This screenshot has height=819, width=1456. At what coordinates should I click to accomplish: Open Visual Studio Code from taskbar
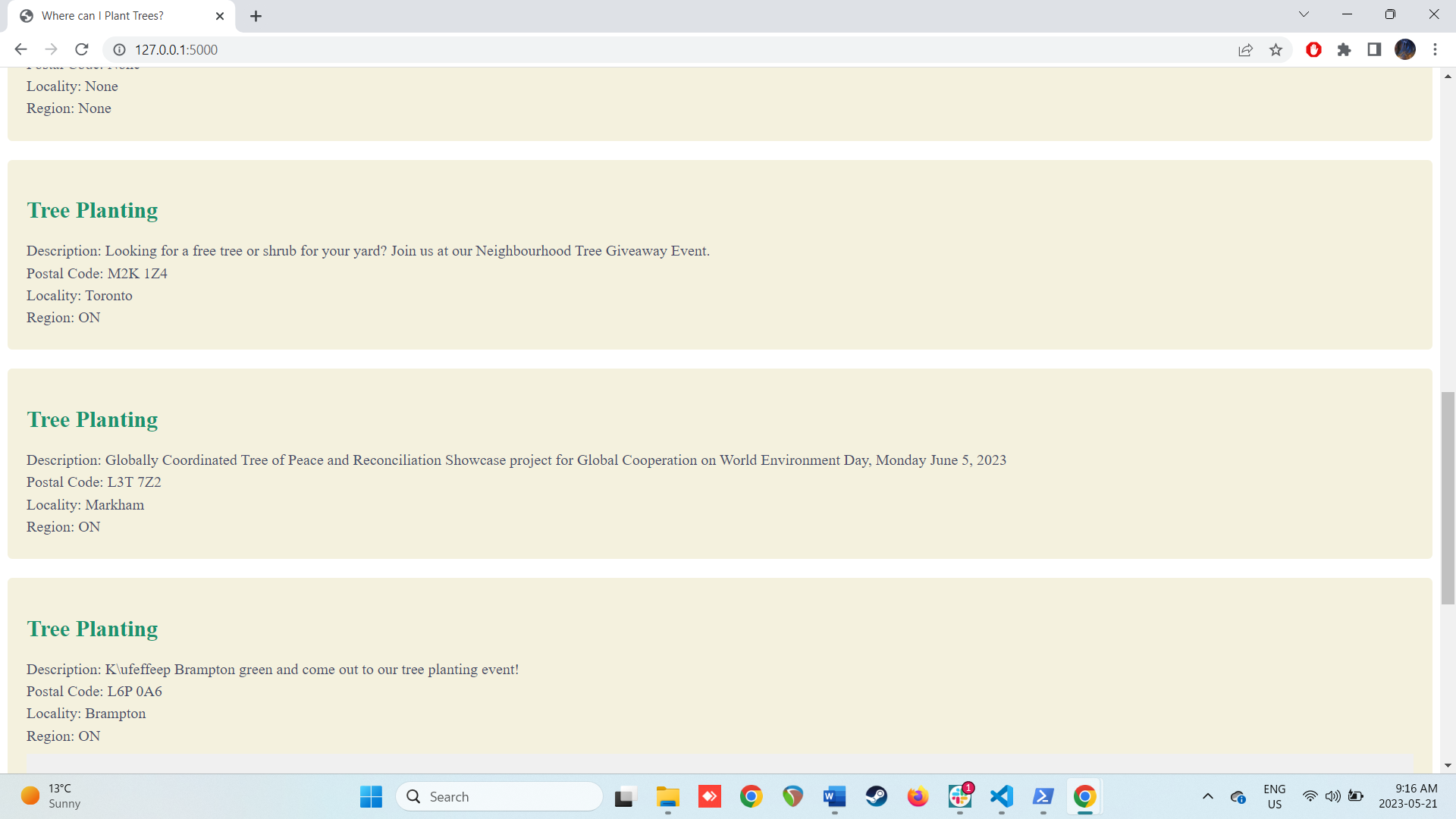click(x=1001, y=796)
